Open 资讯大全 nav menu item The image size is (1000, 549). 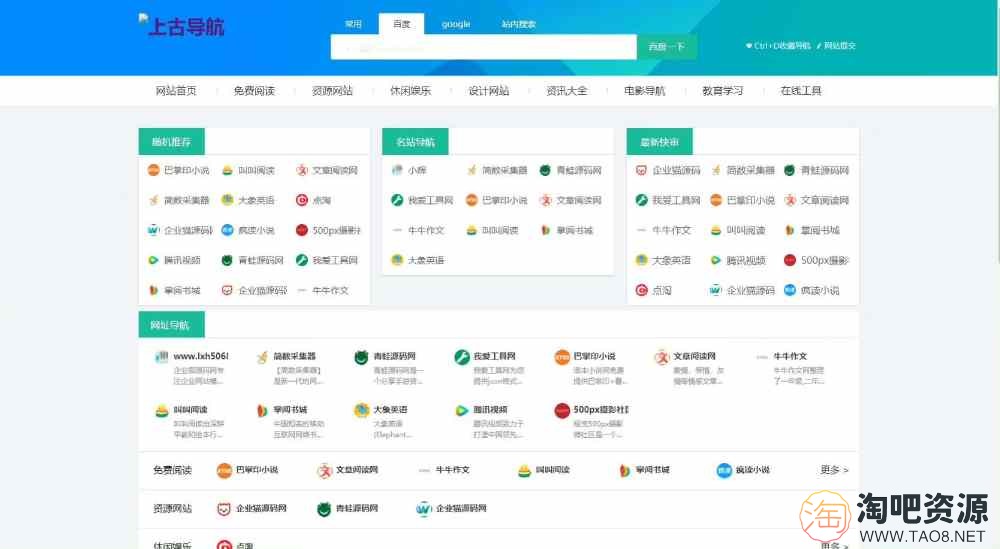click(566, 91)
